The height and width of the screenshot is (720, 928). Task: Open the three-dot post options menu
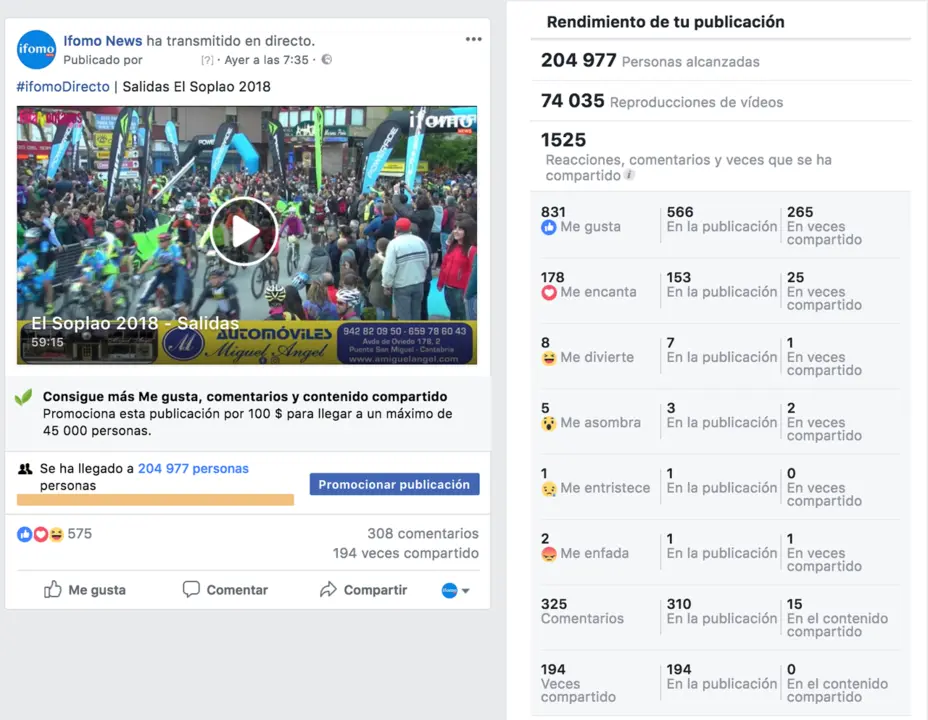(473, 40)
